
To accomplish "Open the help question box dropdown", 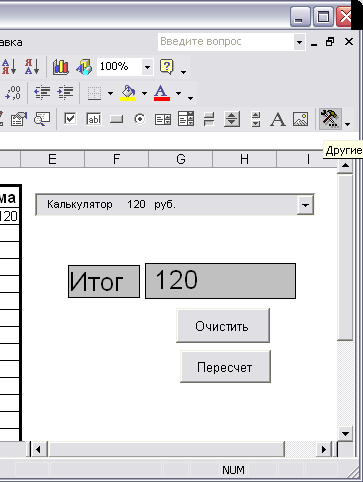I will point(299,42).
